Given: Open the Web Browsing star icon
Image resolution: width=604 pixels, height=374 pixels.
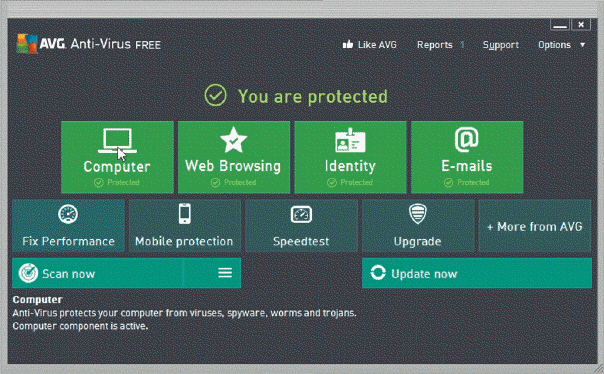Looking at the screenshot, I should point(233,140).
